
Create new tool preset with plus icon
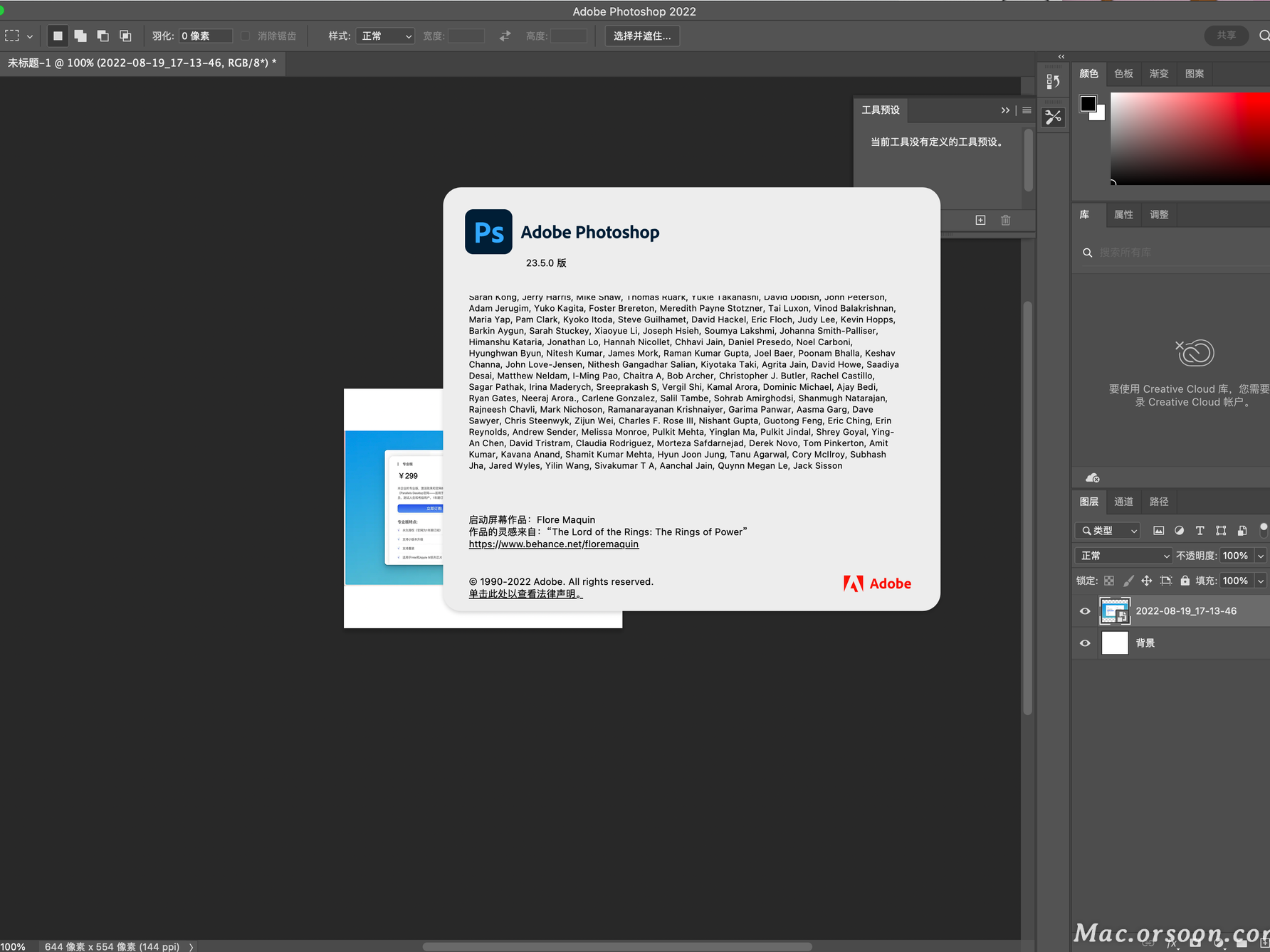pyautogui.click(x=980, y=220)
